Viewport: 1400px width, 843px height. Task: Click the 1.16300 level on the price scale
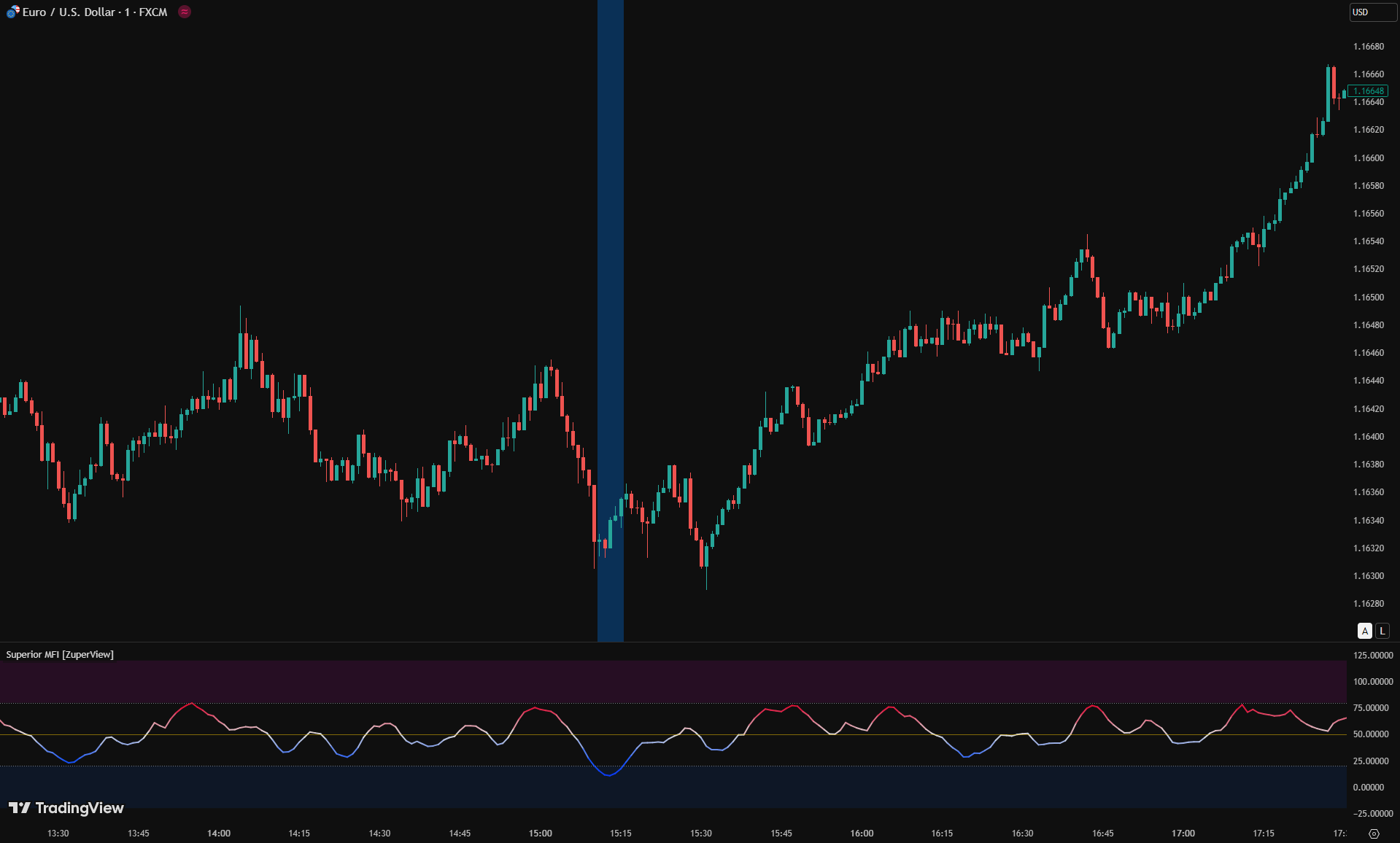click(1369, 576)
